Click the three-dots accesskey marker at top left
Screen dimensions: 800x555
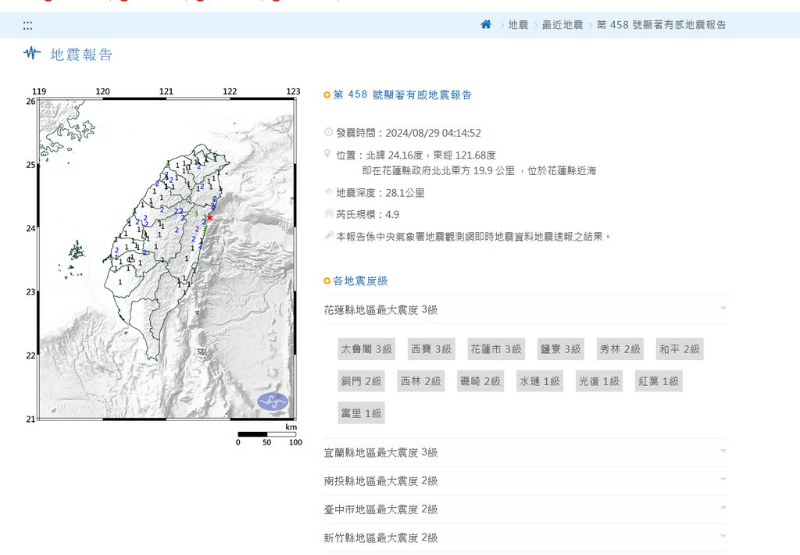27,25
